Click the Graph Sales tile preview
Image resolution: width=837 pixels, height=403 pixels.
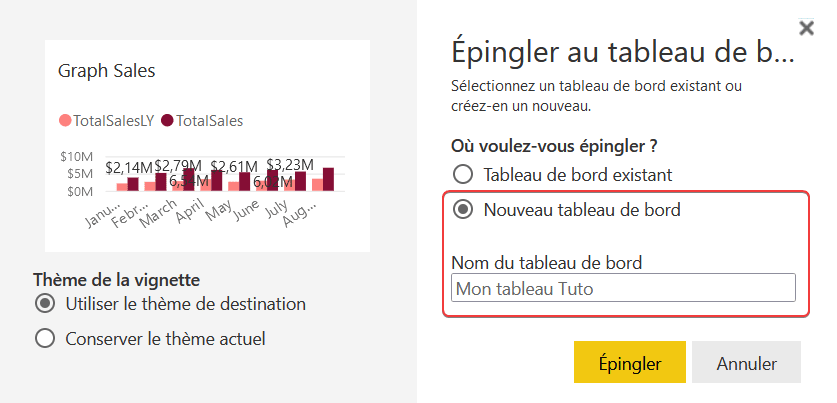tap(207, 146)
